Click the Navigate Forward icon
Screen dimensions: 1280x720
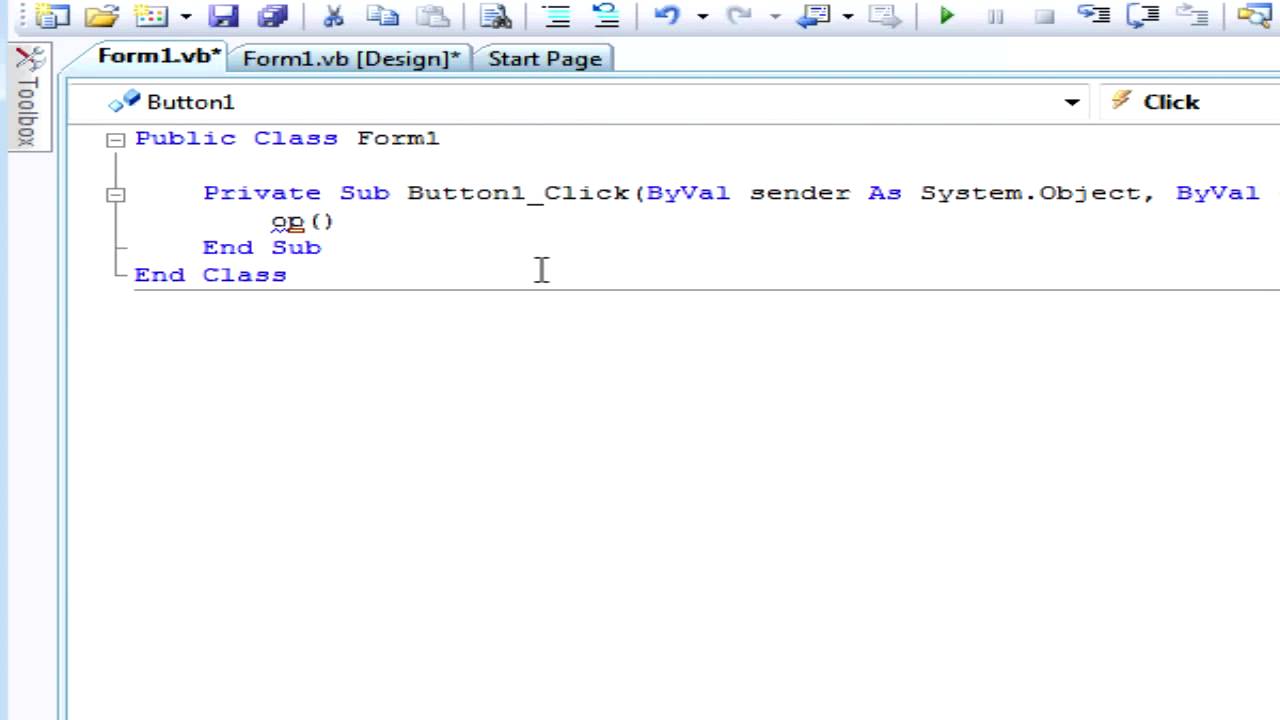885,16
